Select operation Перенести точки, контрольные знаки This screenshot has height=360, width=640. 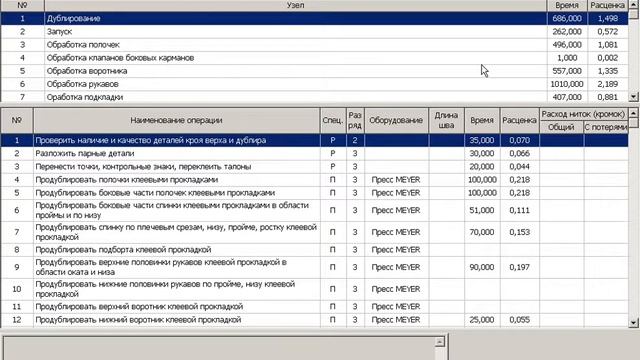pos(314,167)
